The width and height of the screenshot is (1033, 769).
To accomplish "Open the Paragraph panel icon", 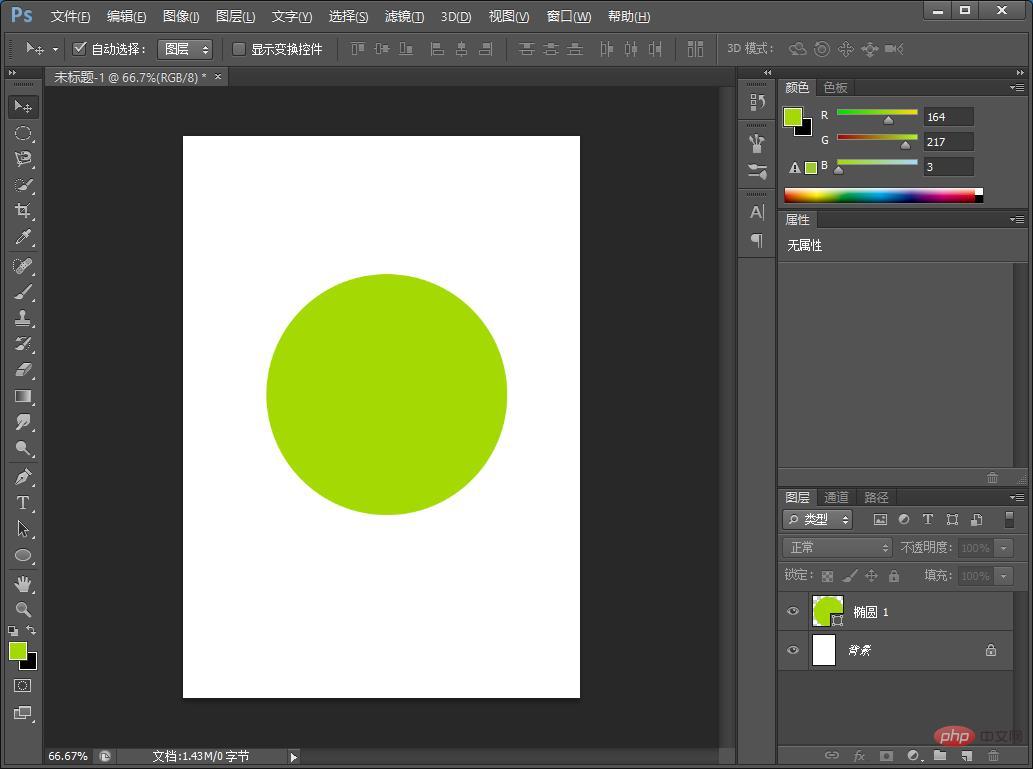I will pyautogui.click(x=757, y=241).
